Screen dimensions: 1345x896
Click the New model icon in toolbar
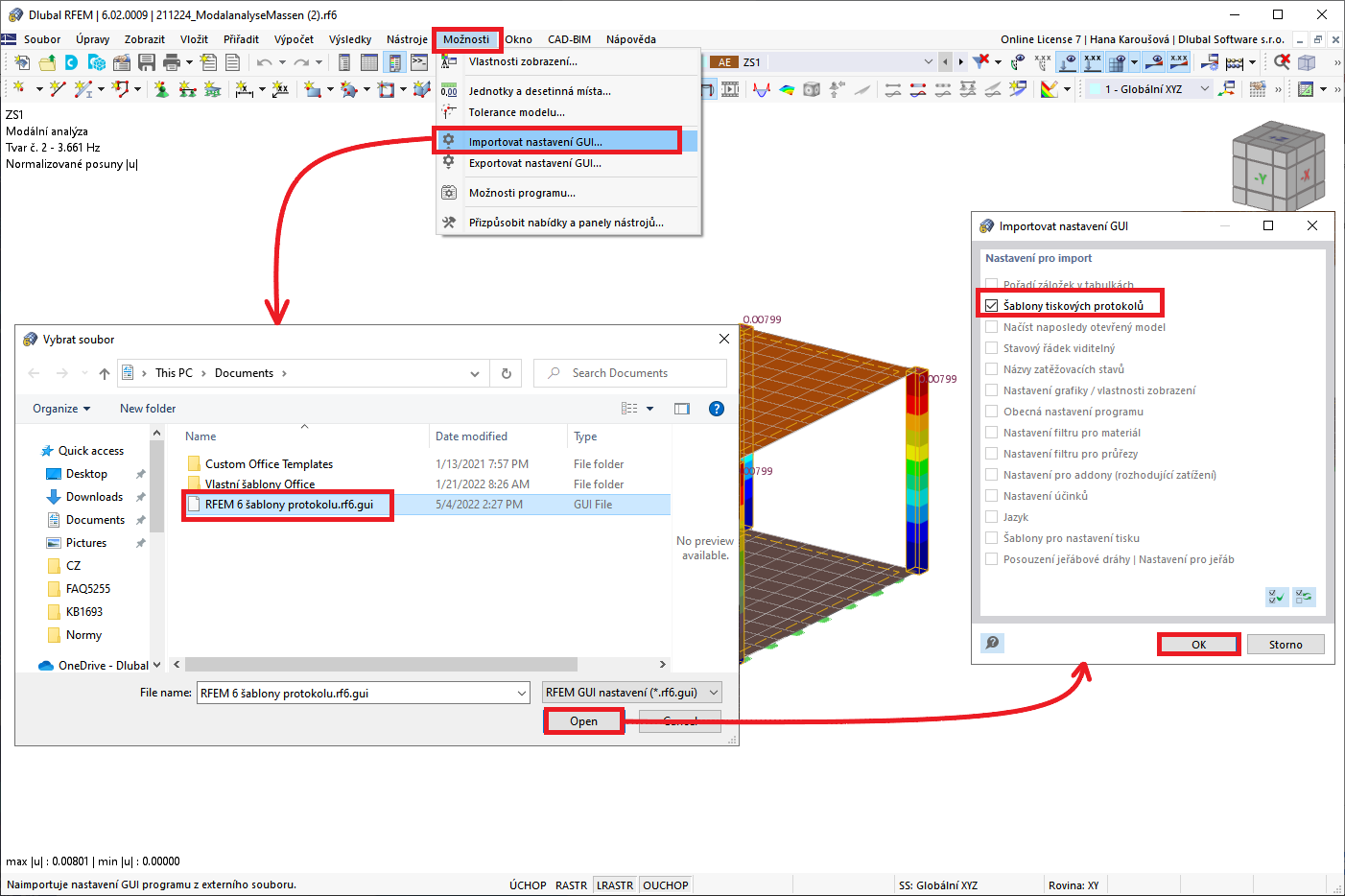point(22,62)
